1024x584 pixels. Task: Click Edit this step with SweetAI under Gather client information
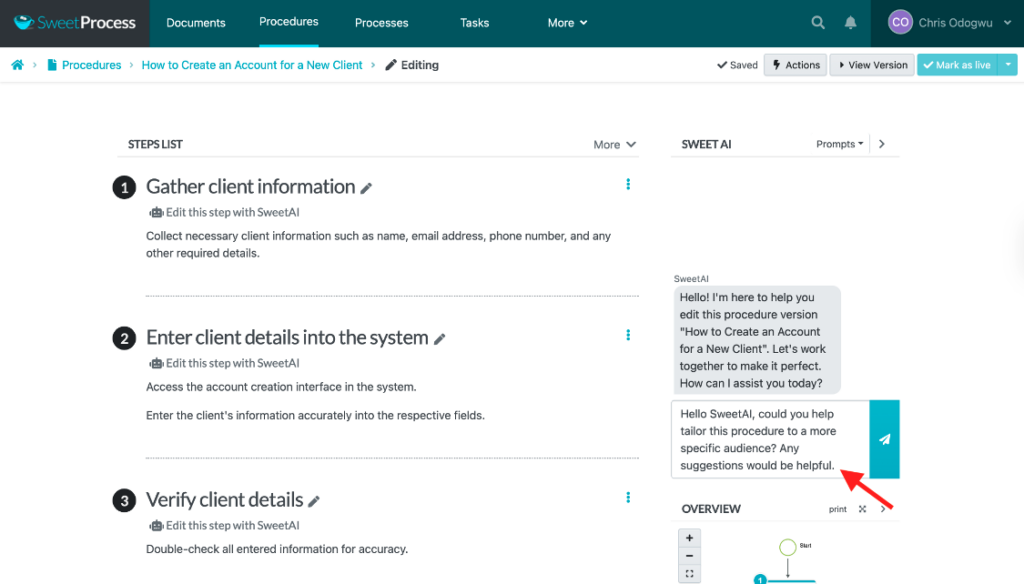click(224, 212)
